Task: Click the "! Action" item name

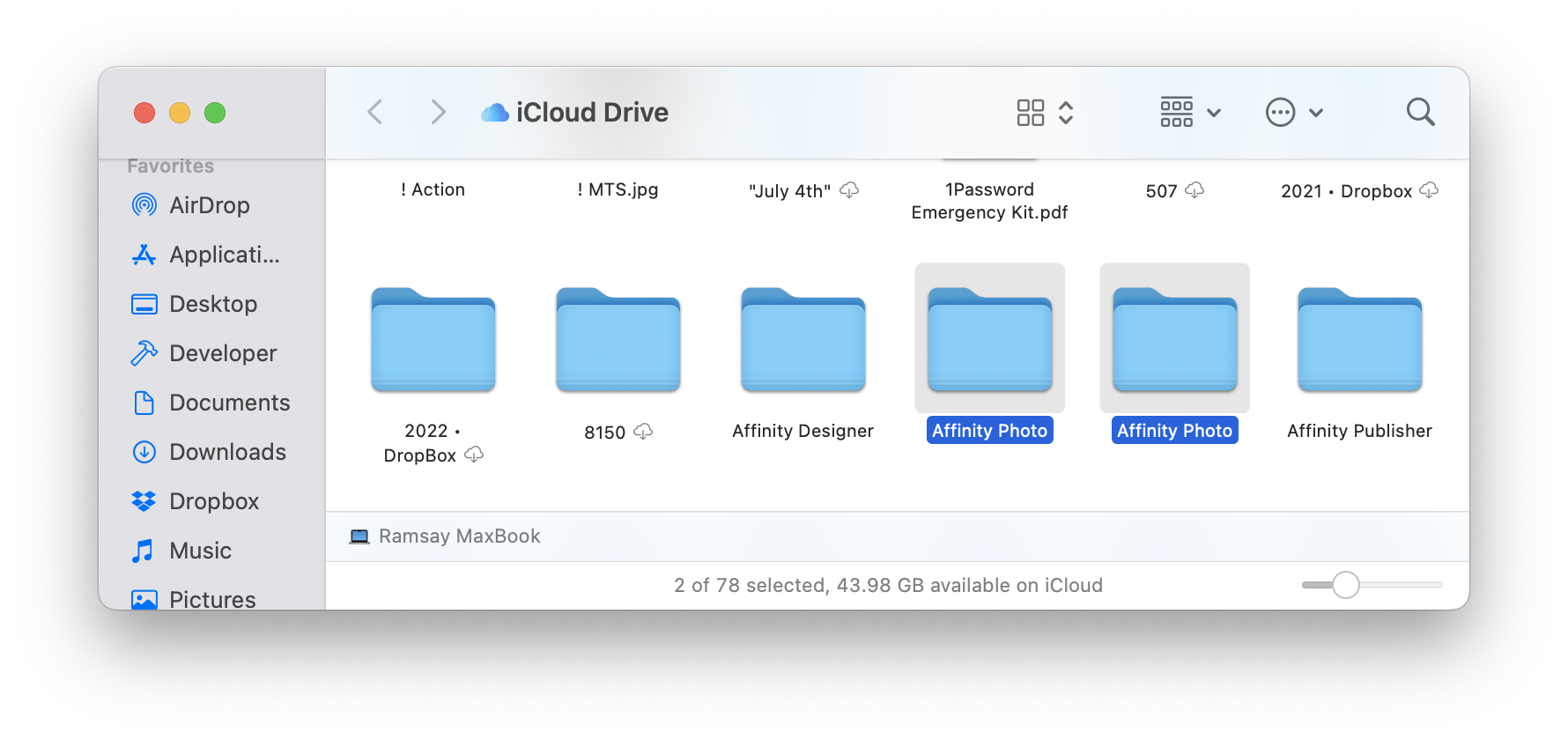Action: coord(433,189)
